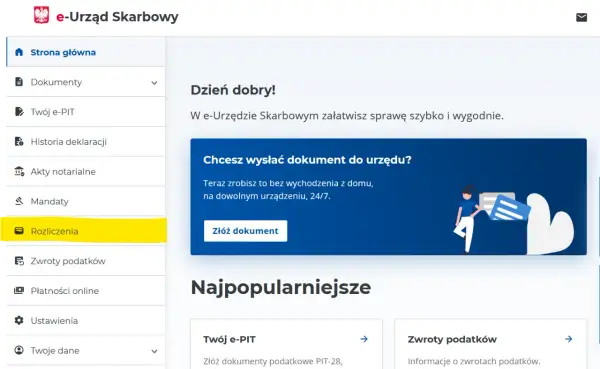Open Dokumenty menu item
Image resolution: width=600 pixels, height=369 pixels.
pos(86,82)
